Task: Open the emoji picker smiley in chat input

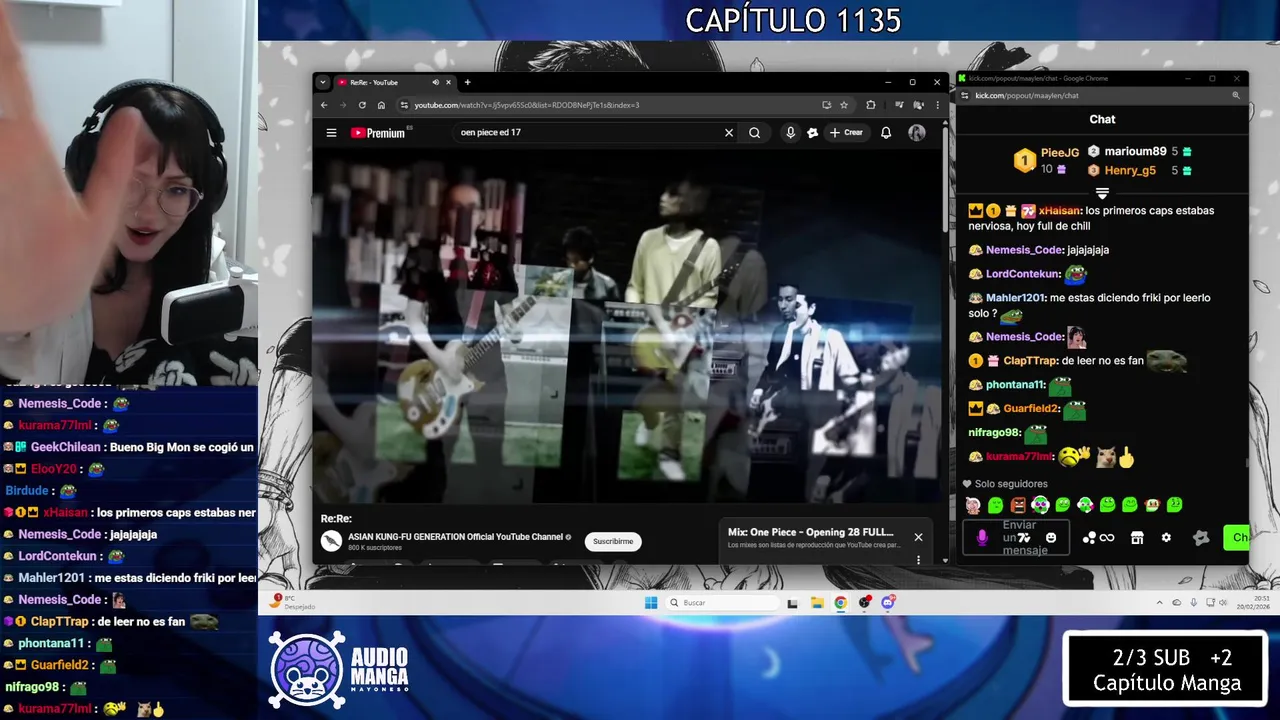Action: 1051,538
